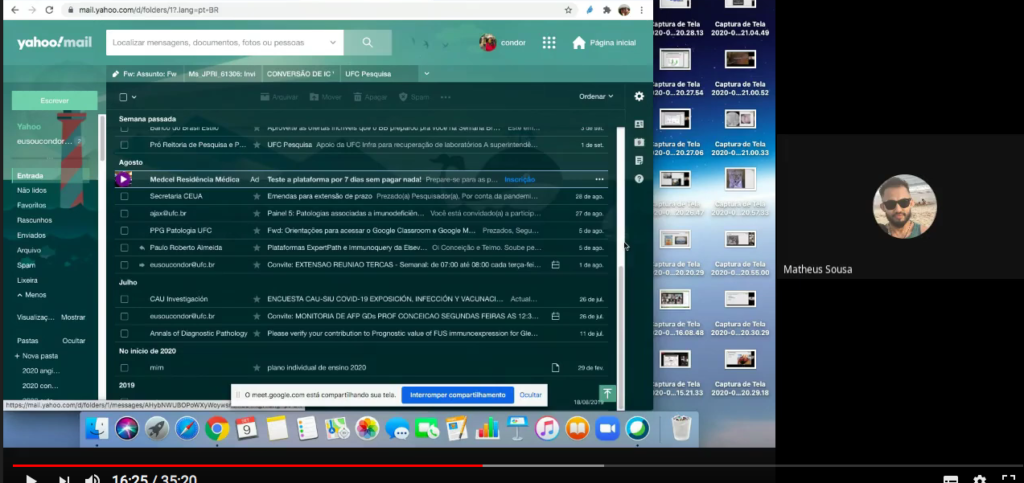Create folder with Nova pasta

[37, 356]
